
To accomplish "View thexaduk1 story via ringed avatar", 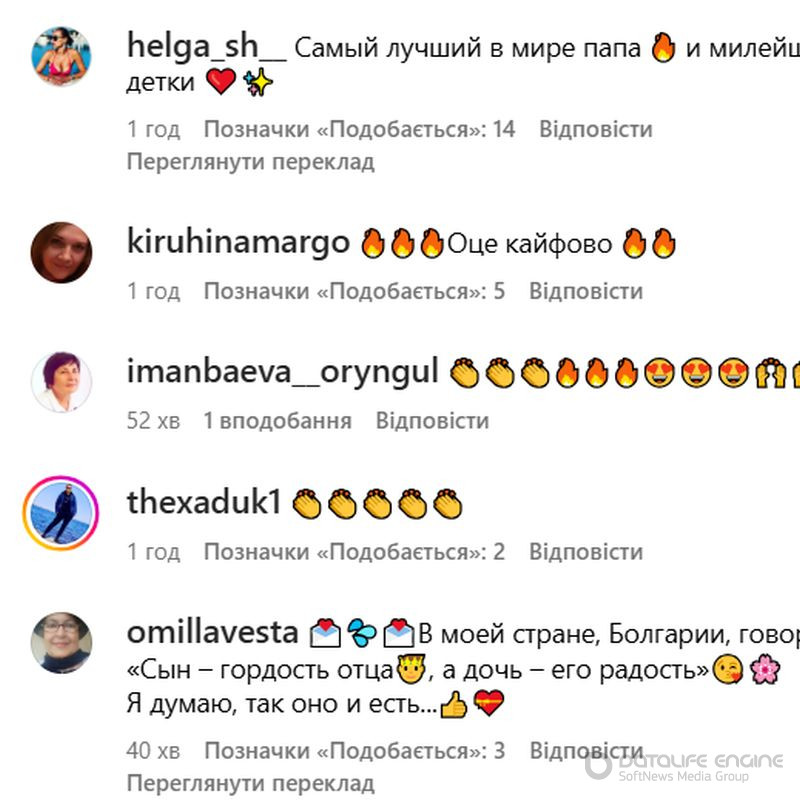I will pyautogui.click(x=61, y=513).
